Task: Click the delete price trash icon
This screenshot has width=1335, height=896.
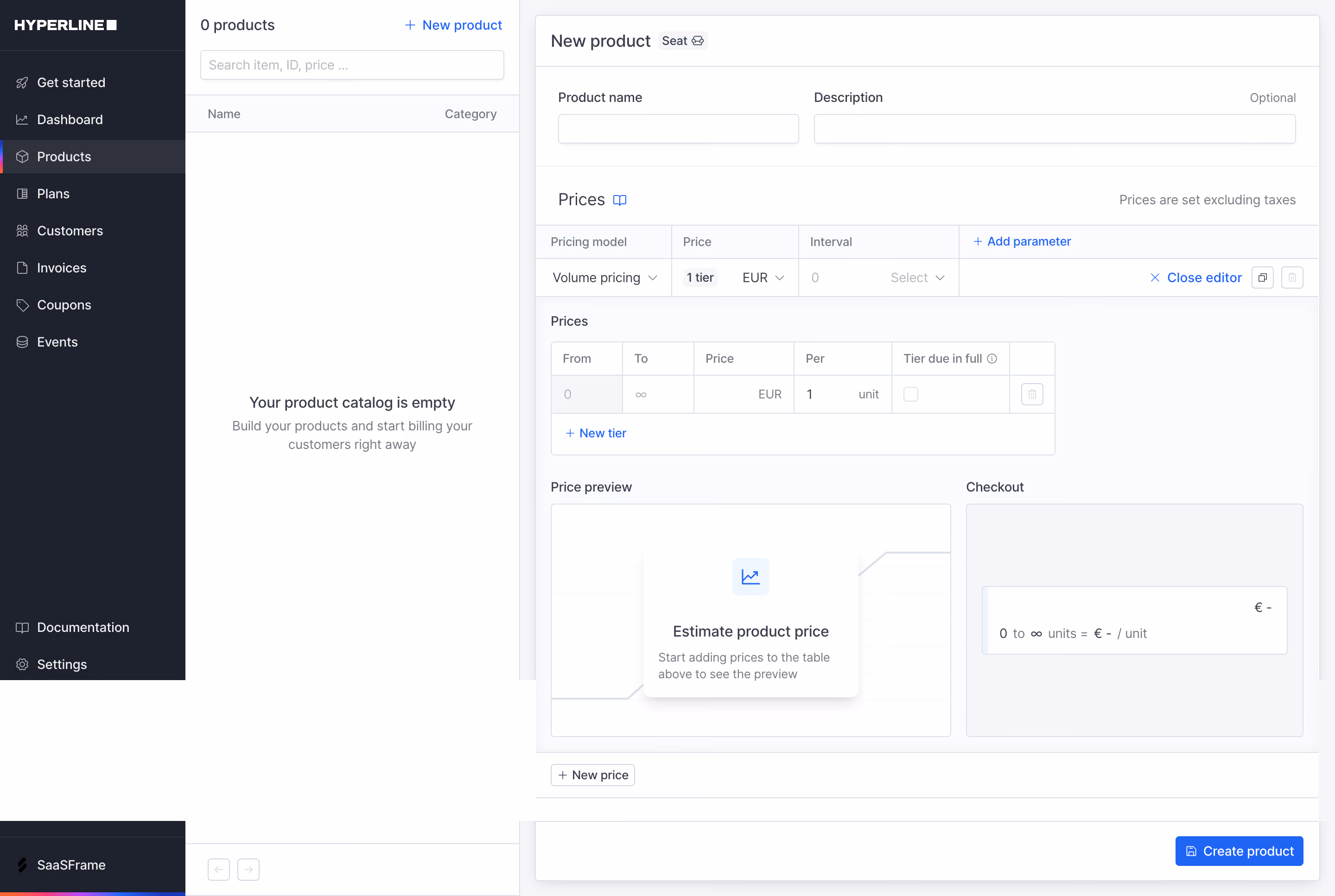Action: [x=1292, y=278]
